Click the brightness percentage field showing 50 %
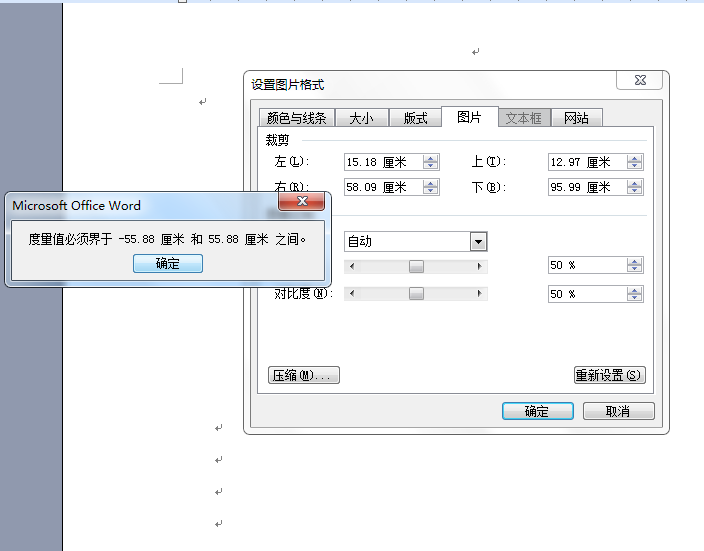This screenshot has height=551, width=704. [x=588, y=265]
